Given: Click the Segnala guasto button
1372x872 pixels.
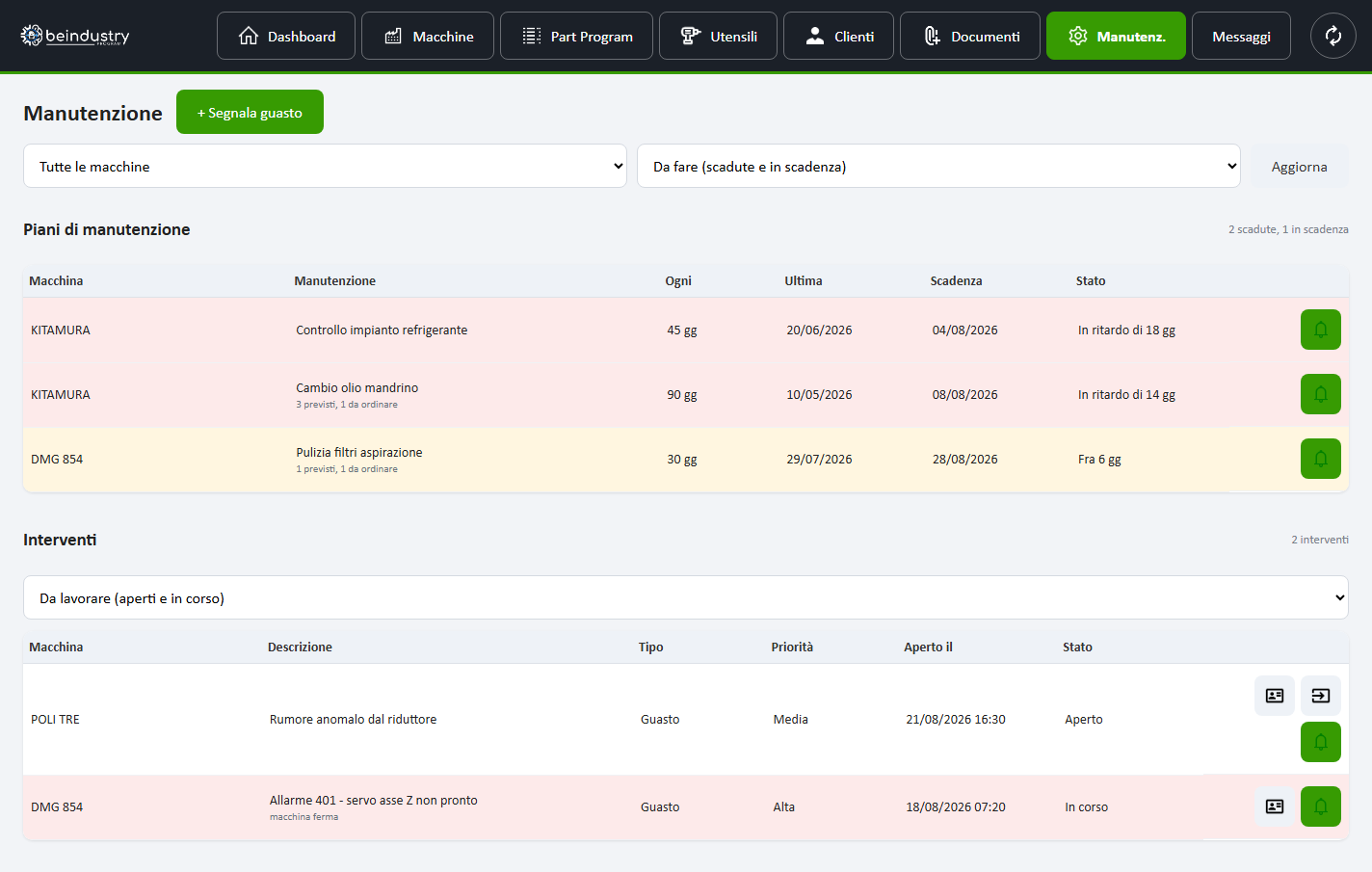Looking at the screenshot, I should coord(250,112).
